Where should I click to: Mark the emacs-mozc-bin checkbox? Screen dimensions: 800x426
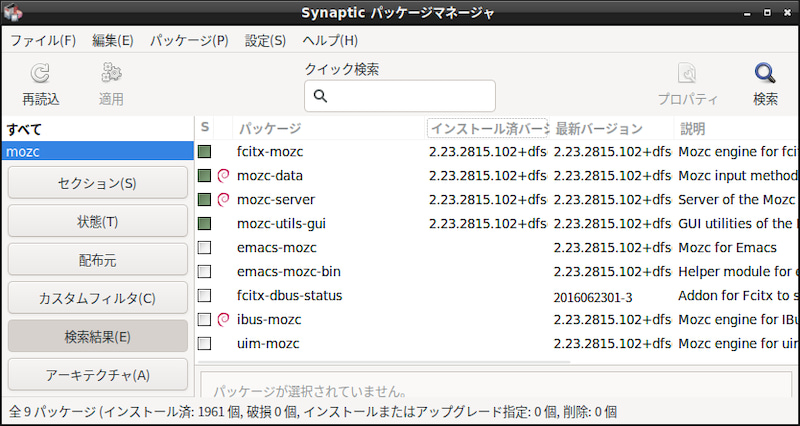pyautogui.click(x=204, y=271)
